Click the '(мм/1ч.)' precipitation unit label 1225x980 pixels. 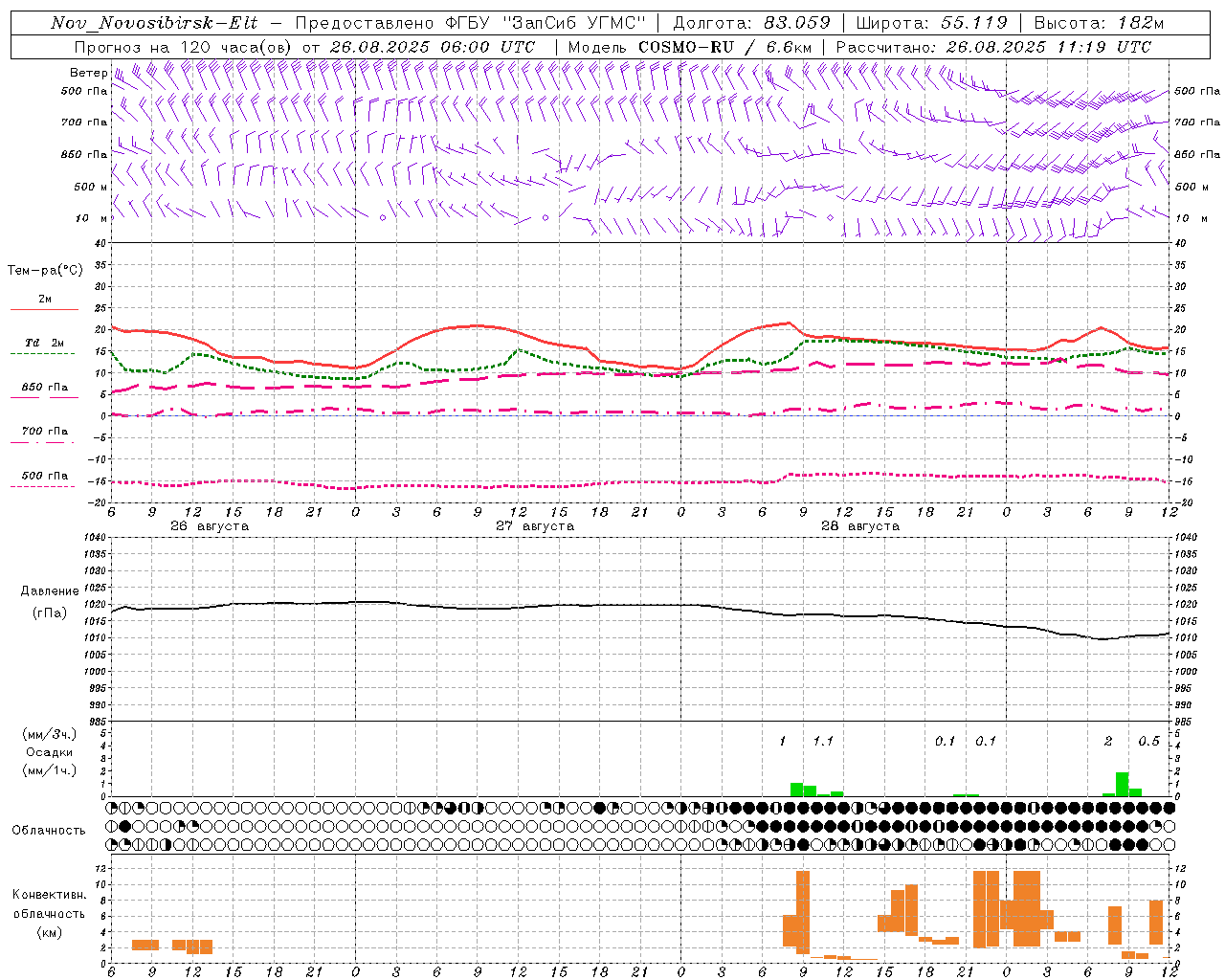point(49,770)
